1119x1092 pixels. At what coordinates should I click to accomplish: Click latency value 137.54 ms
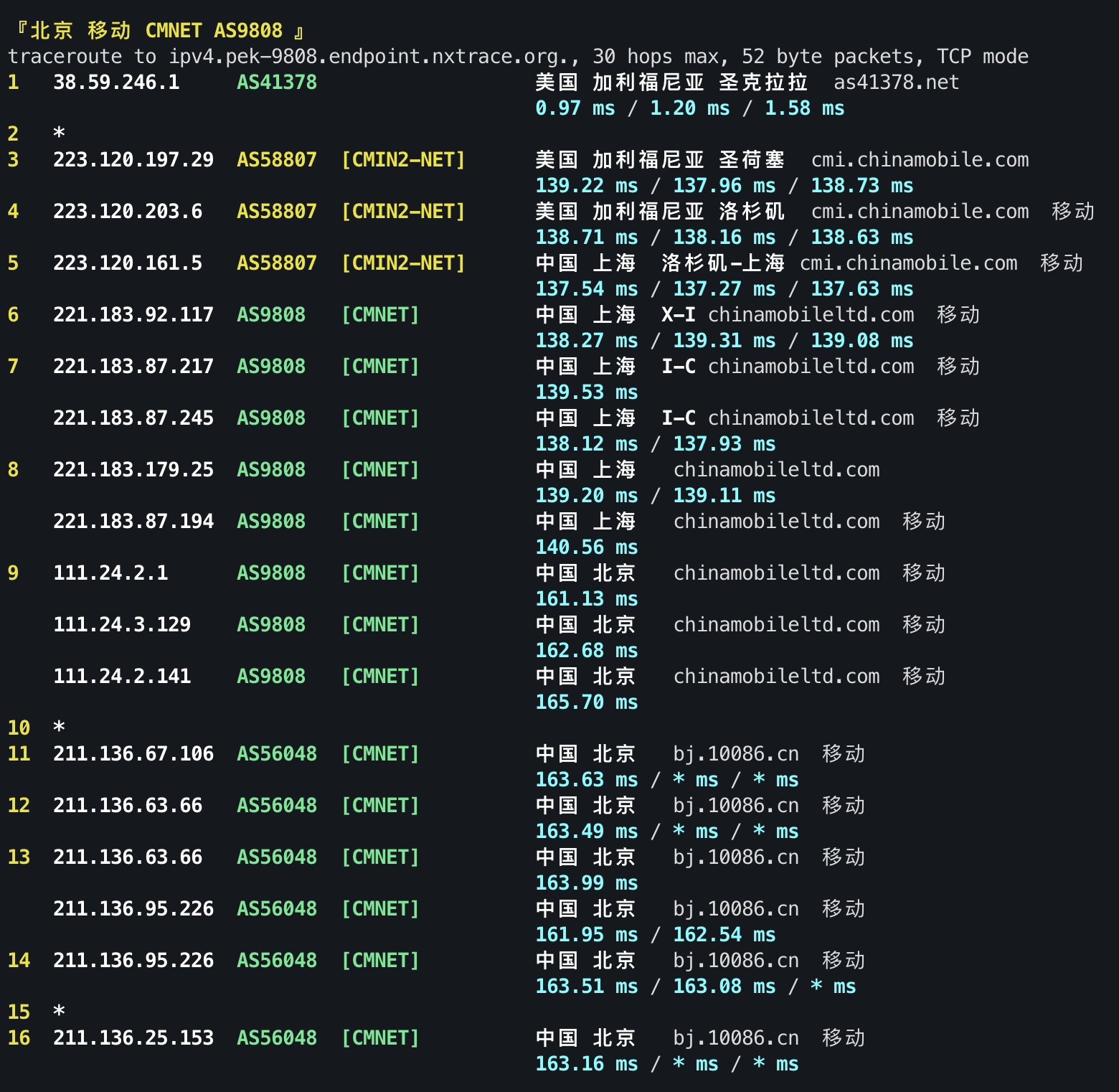pyautogui.click(x=587, y=289)
